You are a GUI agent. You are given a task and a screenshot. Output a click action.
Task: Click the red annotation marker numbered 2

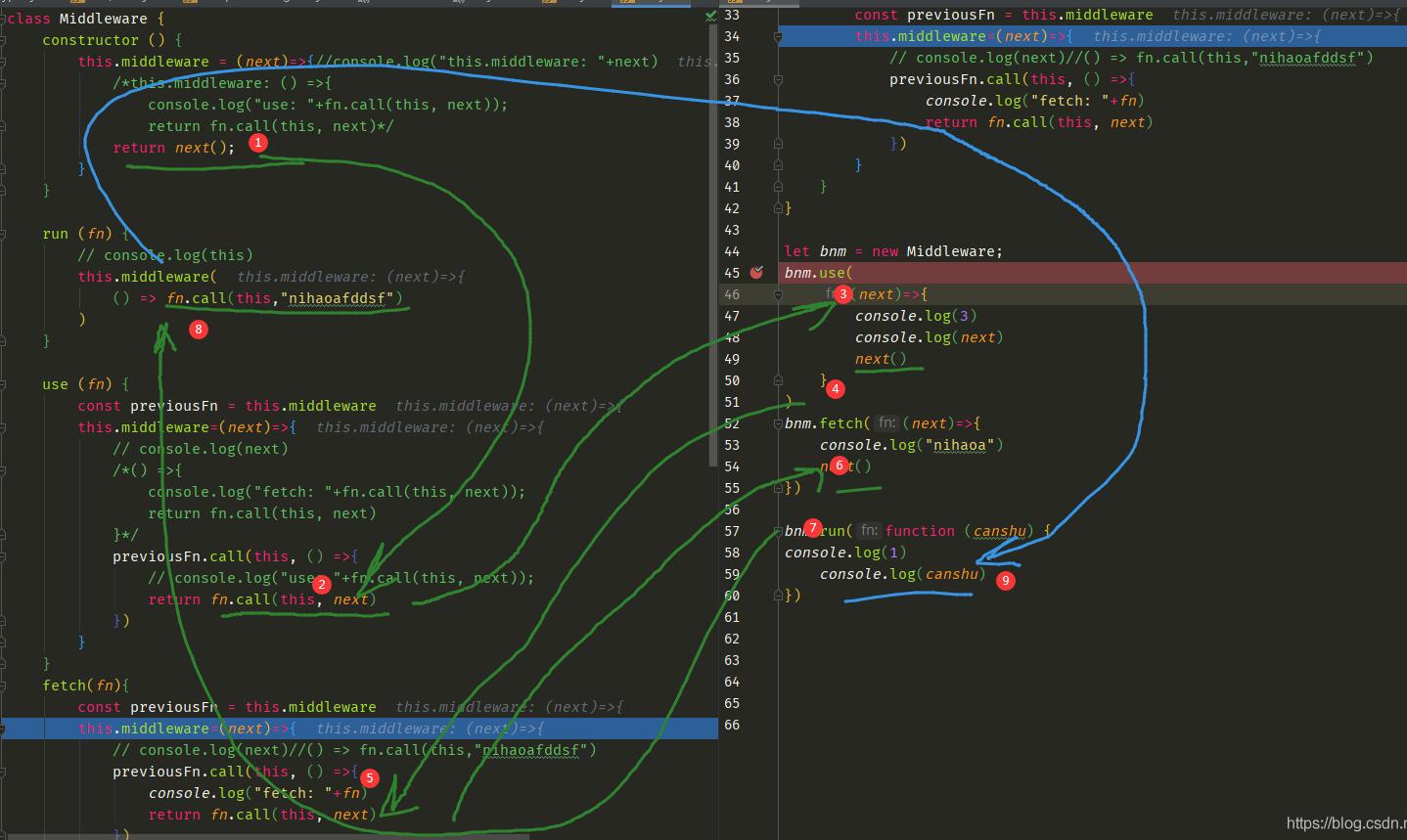322,585
